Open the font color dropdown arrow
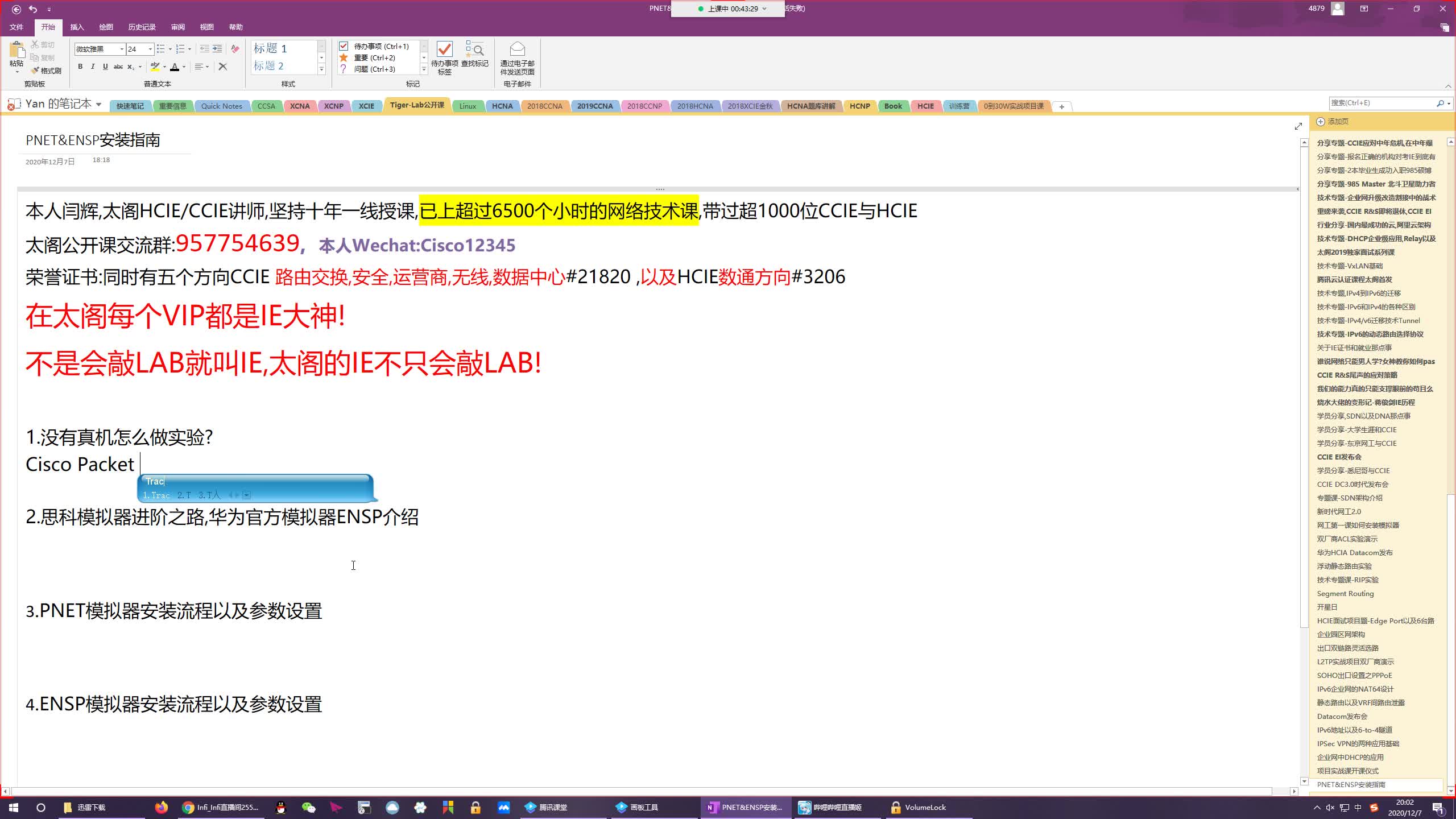1456x819 pixels. [x=184, y=67]
